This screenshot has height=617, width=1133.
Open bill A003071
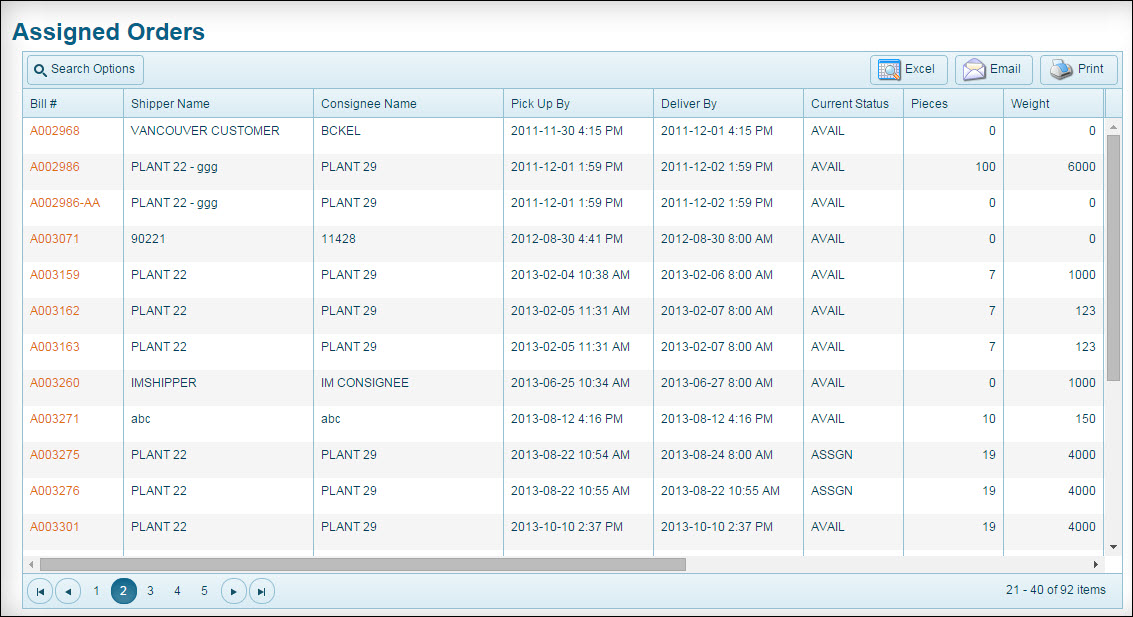pyautogui.click(x=54, y=239)
